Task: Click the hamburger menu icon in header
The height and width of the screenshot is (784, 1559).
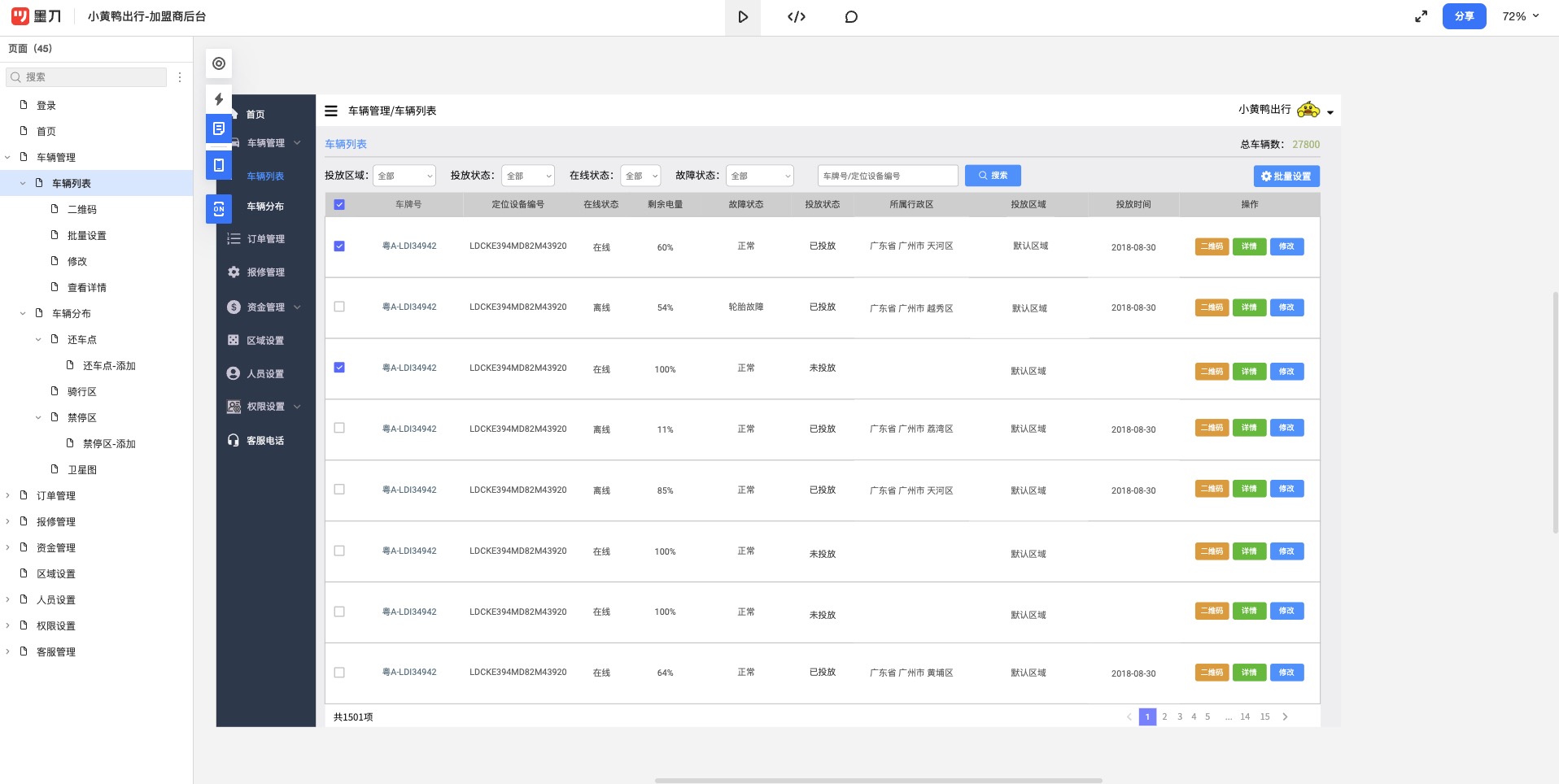Action: pyautogui.click(x=331, y=111)
